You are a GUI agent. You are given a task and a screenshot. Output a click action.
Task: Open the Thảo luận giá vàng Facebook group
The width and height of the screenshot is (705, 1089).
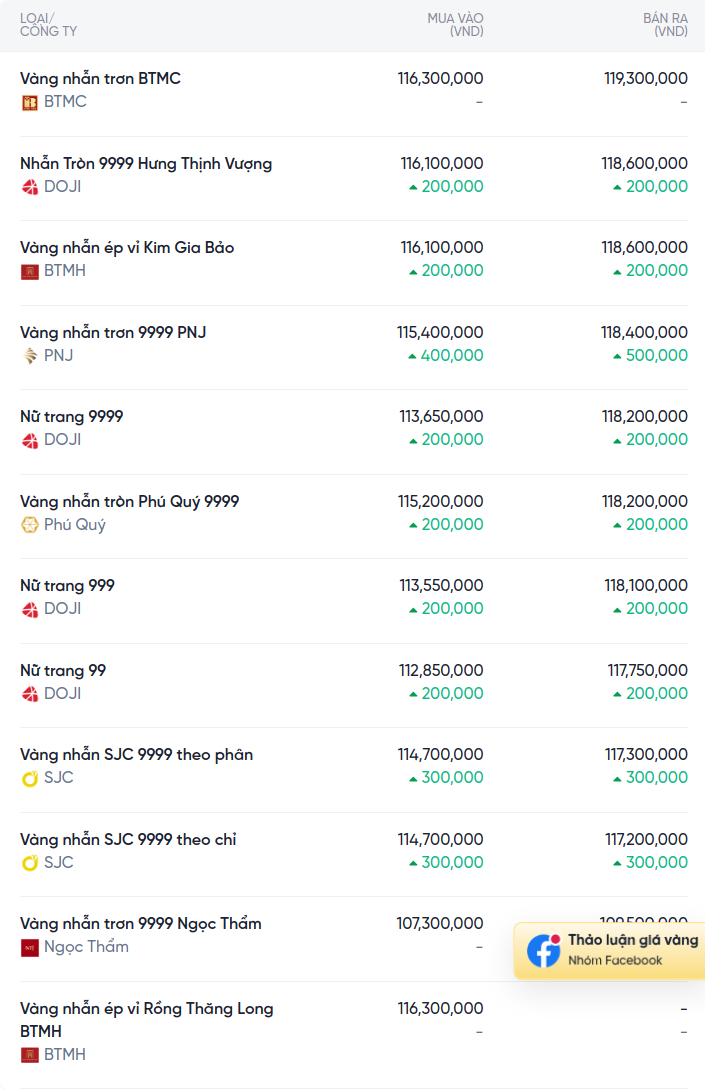pos(609,950)
